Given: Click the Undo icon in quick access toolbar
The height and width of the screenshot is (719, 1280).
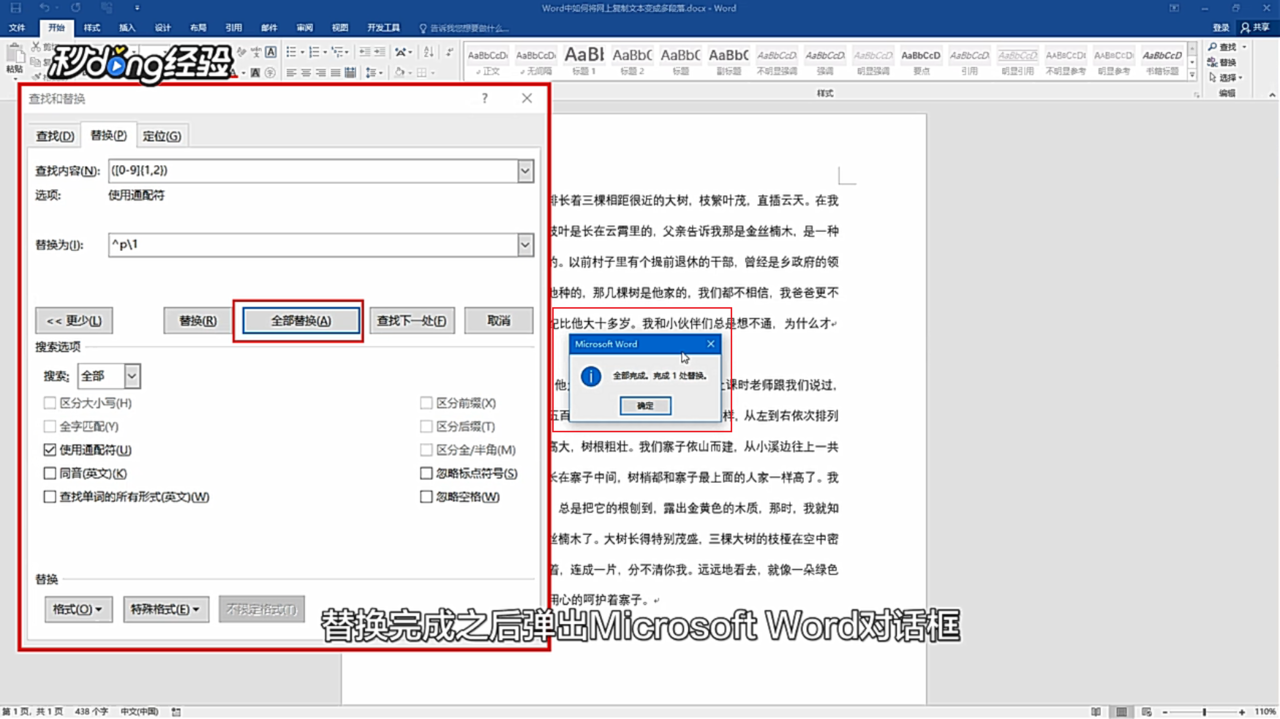Looking at the screenshot, I should (45, 8).
